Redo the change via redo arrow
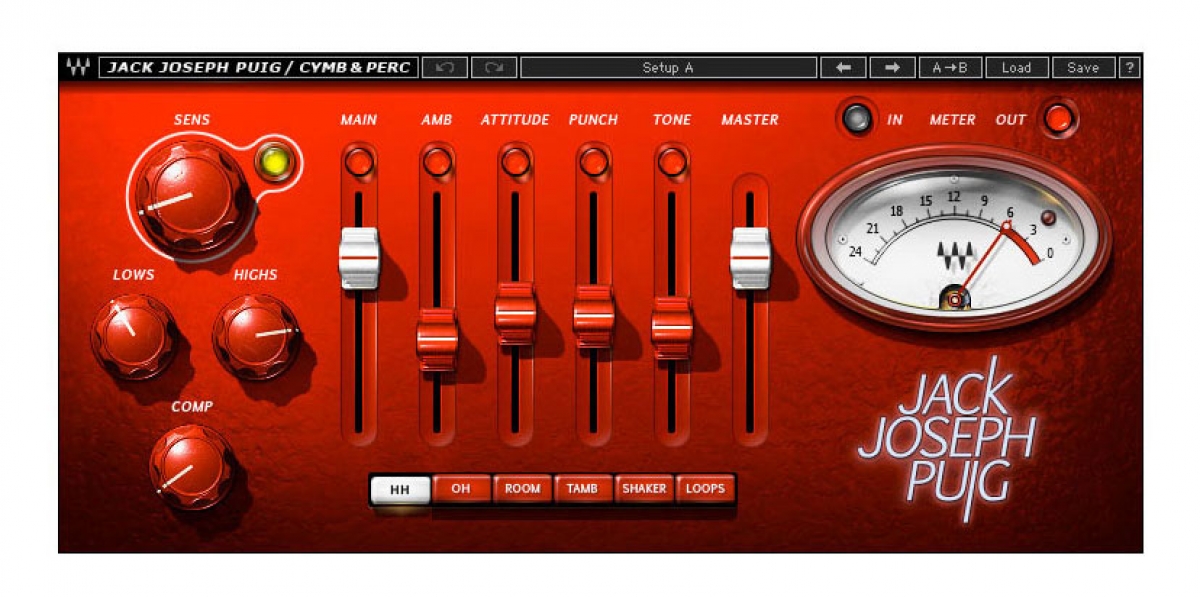This screenshot has height=597, width=1200. (494, 68)
